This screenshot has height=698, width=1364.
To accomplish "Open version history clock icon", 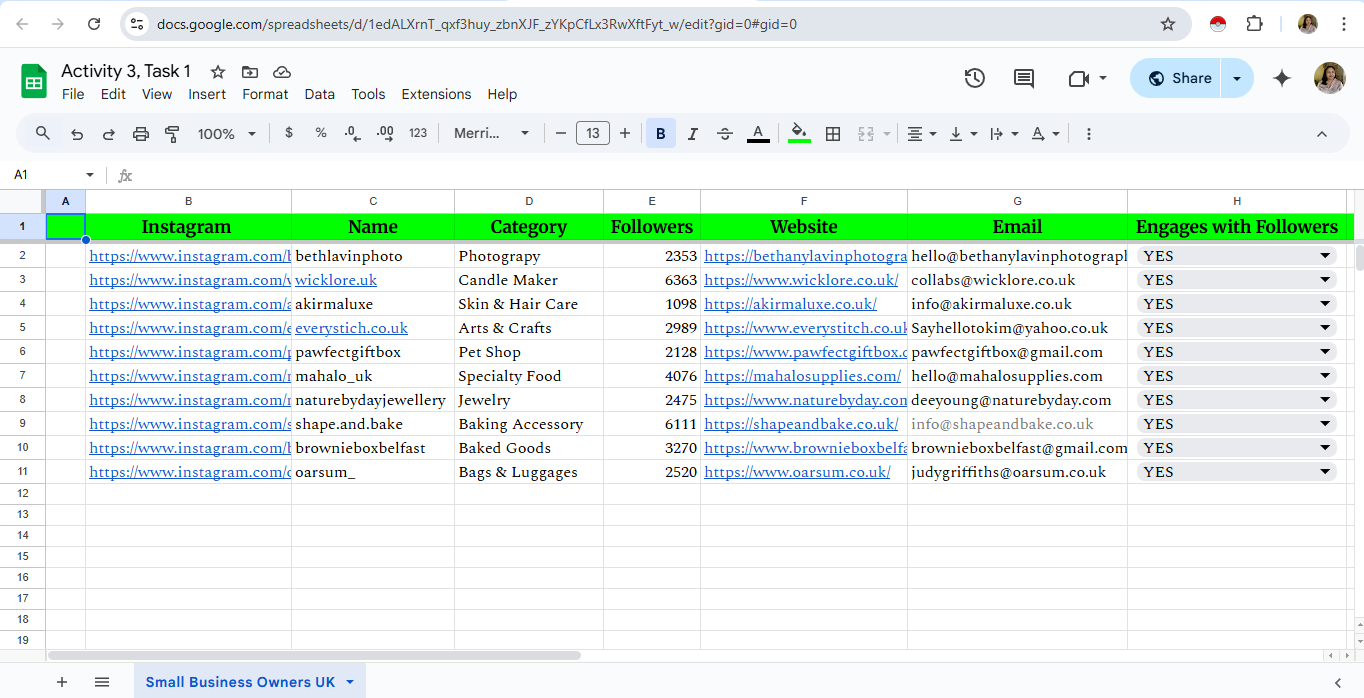I will [975, 78].
